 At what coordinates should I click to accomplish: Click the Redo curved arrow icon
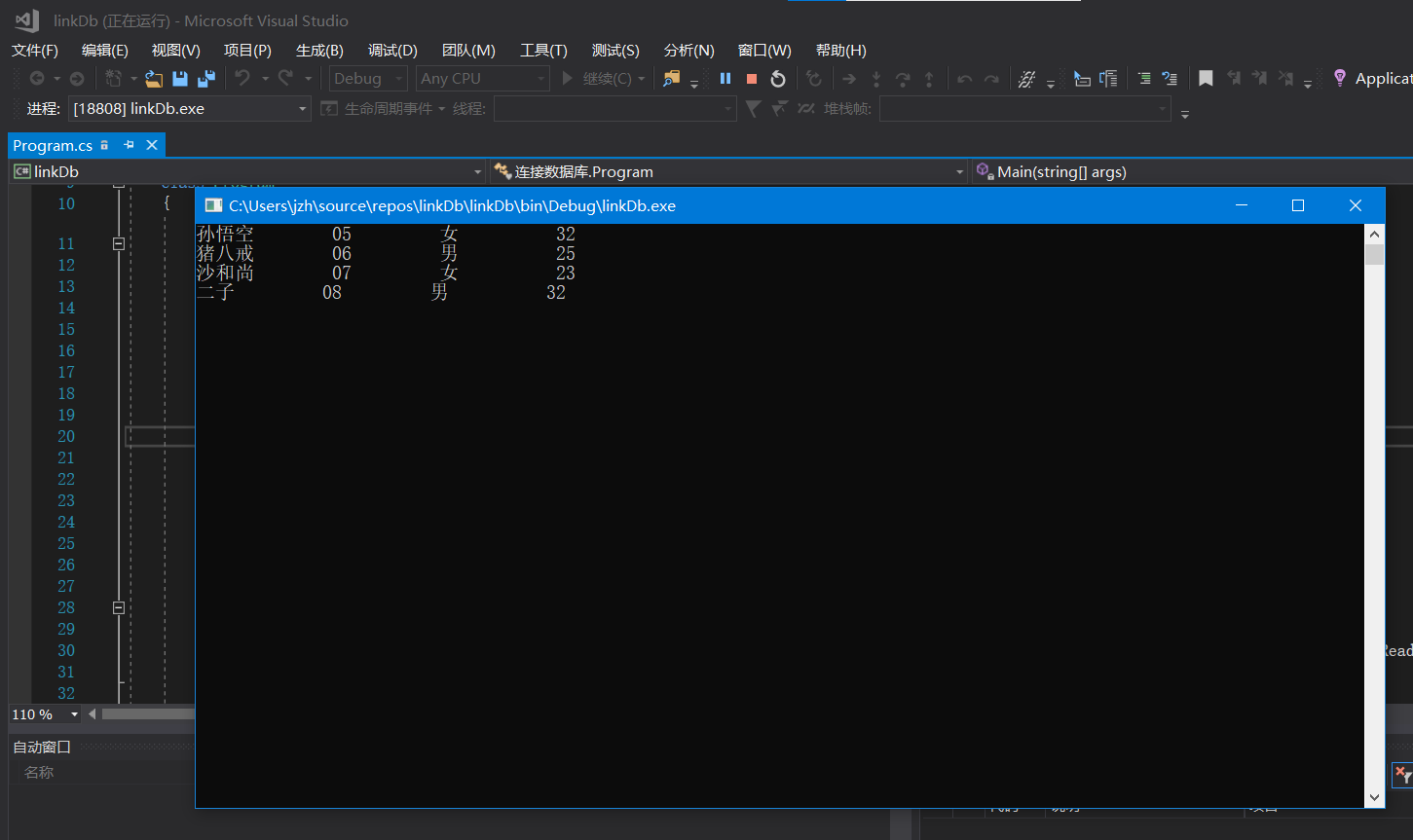[x=285, y=79]
